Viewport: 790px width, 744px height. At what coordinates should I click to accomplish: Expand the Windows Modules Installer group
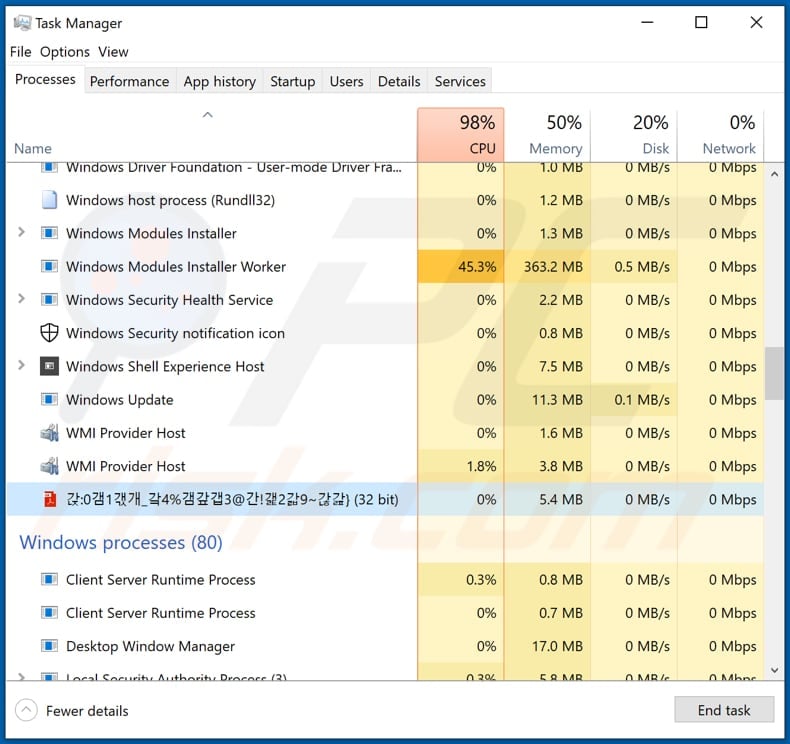click(21, 232)
